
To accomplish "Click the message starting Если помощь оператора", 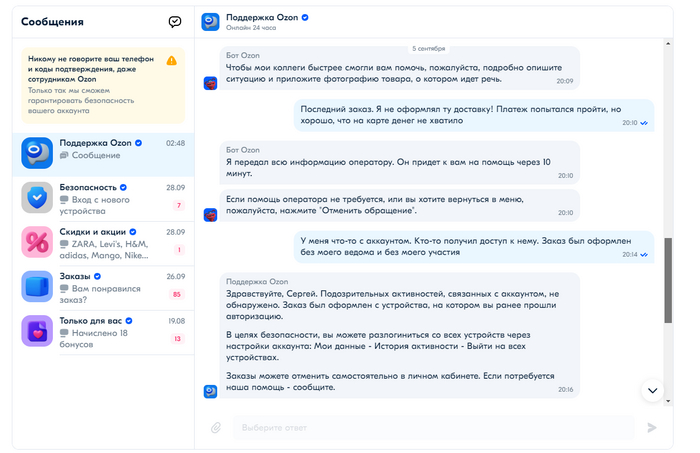I will click(400, 205).
